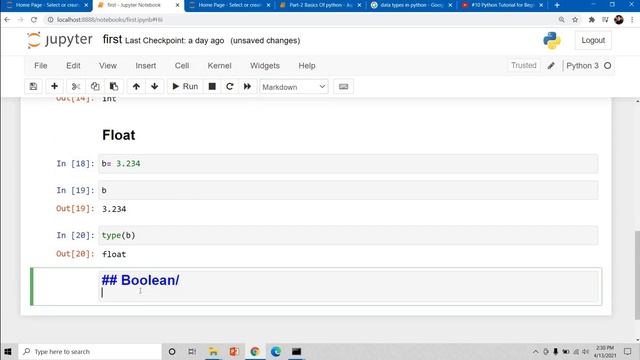Switch to the Part-2 Basics Of python tab

point(320,5)
